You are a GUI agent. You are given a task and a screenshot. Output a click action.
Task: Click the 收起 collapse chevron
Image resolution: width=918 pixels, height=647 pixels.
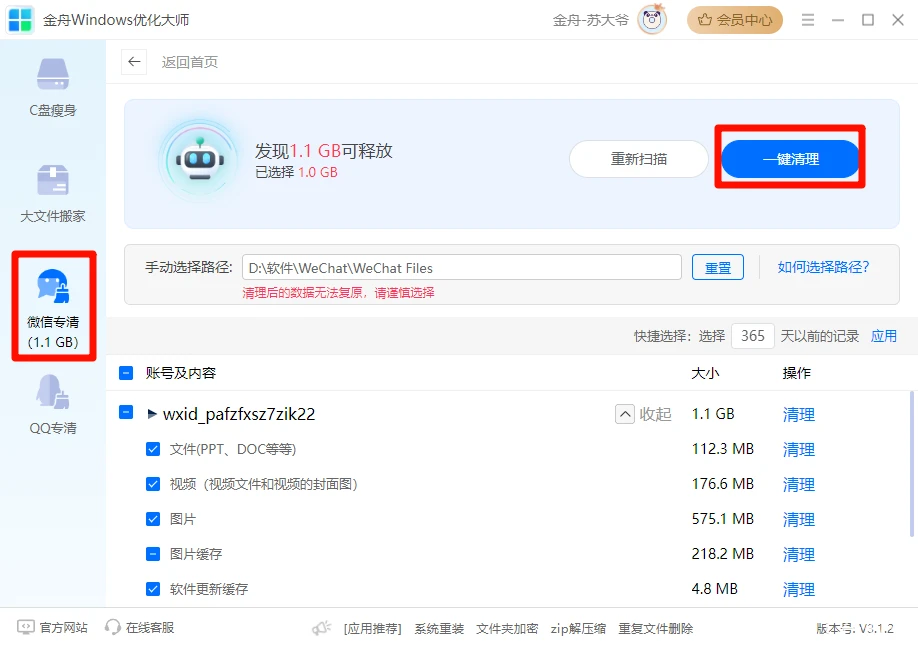625,414
